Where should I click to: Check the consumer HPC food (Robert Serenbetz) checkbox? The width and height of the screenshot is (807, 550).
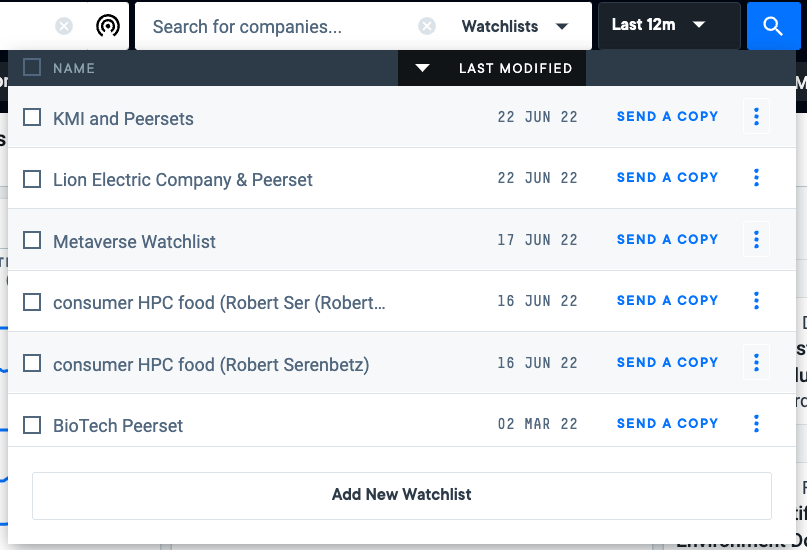click(x=32, y=363)
